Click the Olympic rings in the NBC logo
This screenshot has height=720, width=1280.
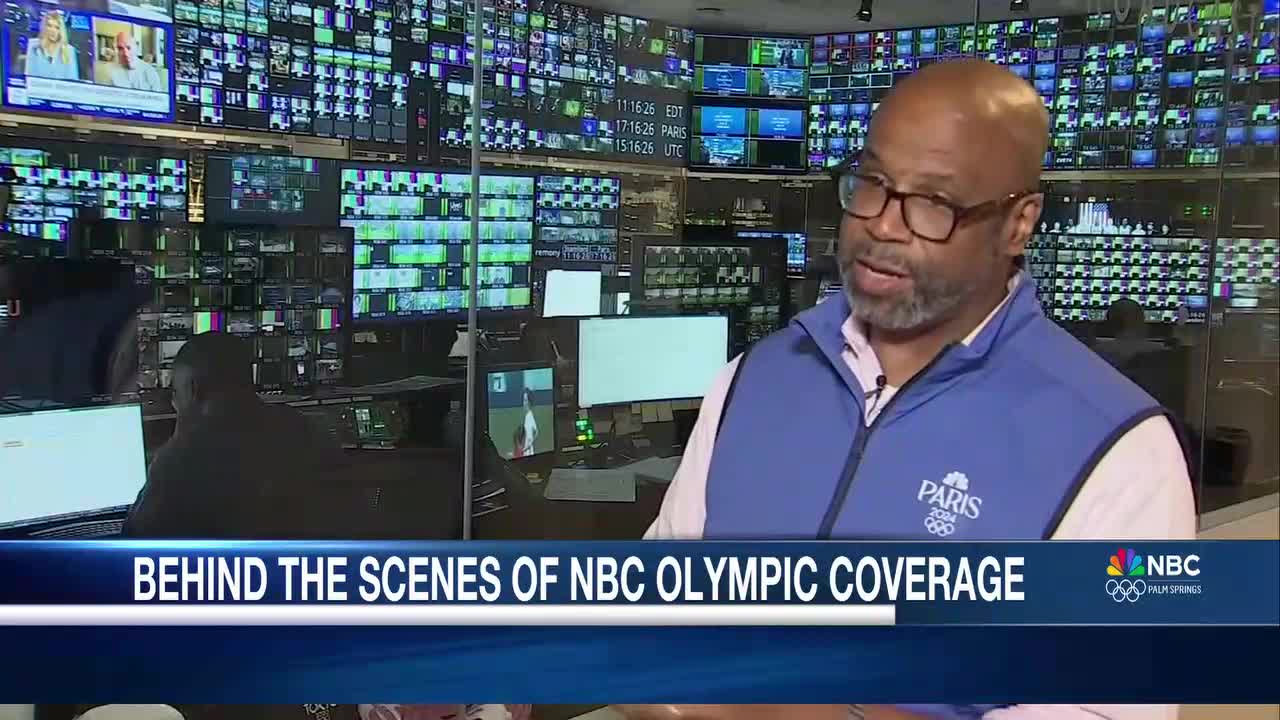1125,590
